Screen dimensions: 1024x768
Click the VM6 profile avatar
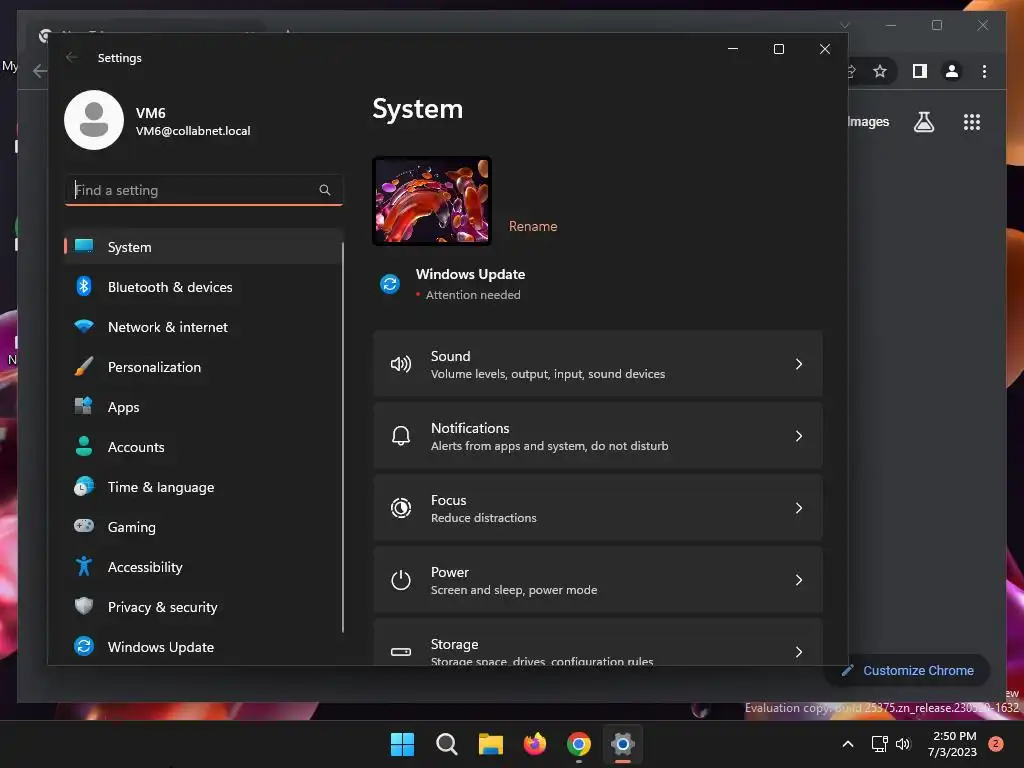pyautogui.click(x=94, y=120)
